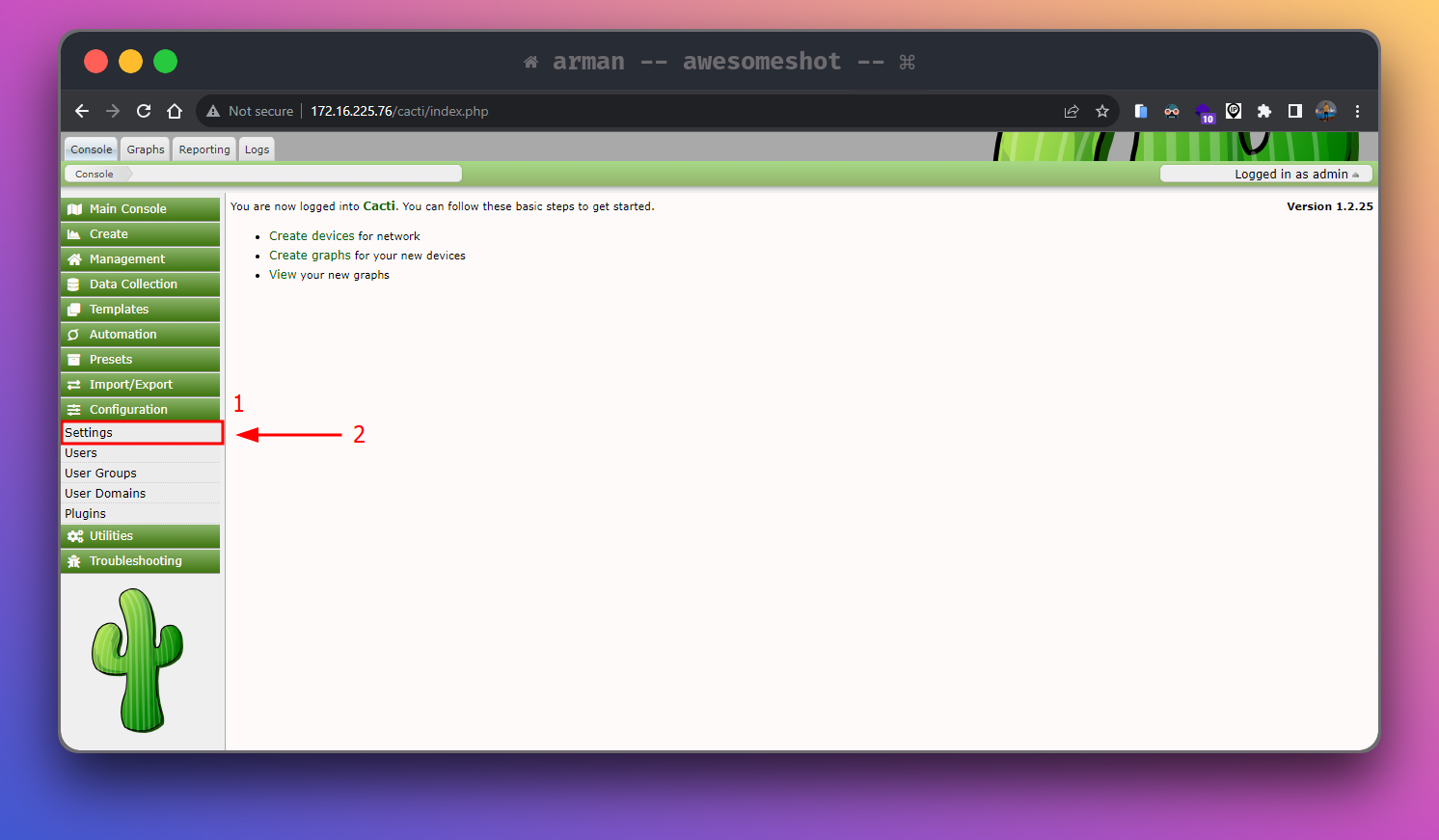Viewport: 1439px width, 840px height.
Task: Click the browser back arrow
Action: 82,111
